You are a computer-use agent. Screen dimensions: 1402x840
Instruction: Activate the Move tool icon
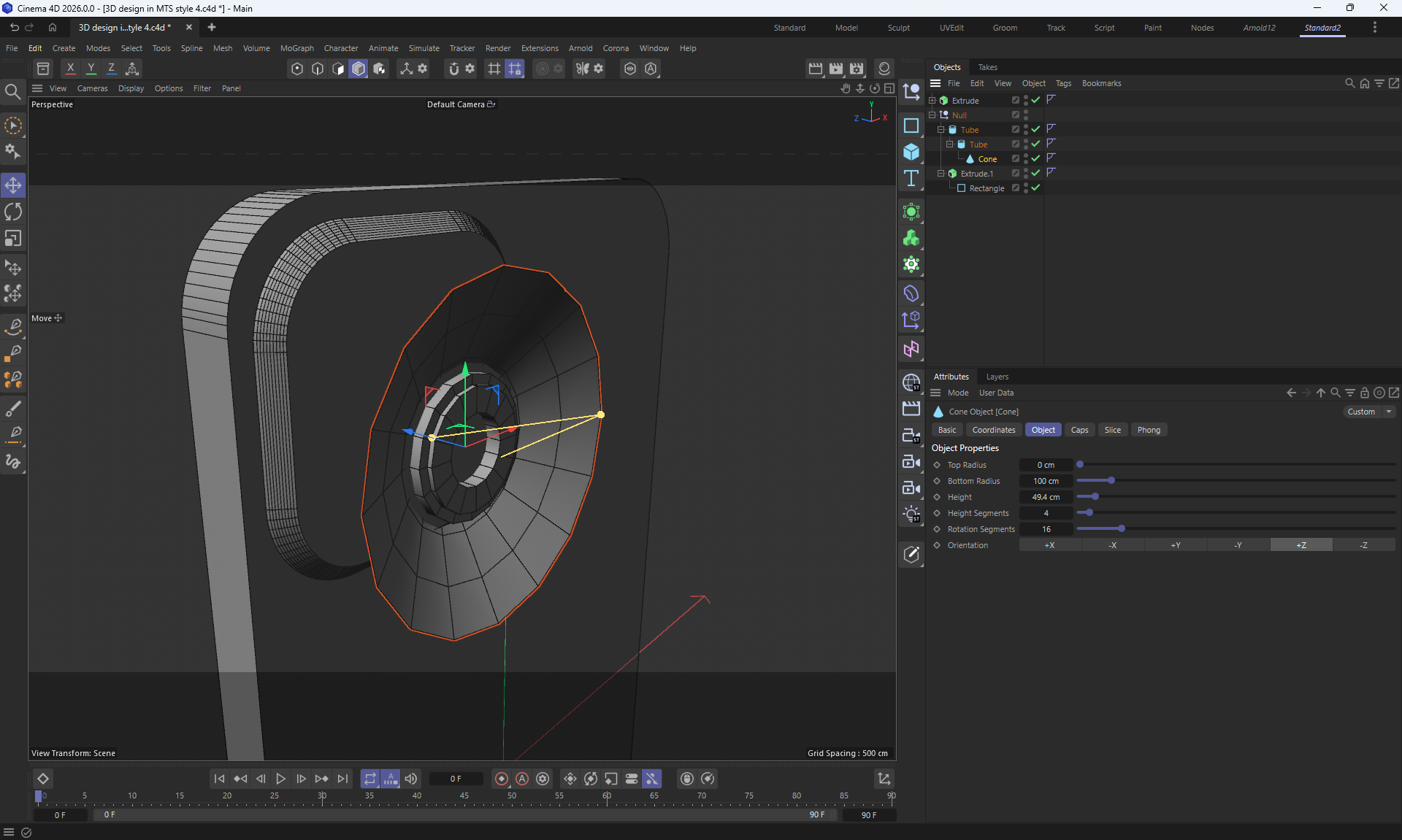coord(13,185)
